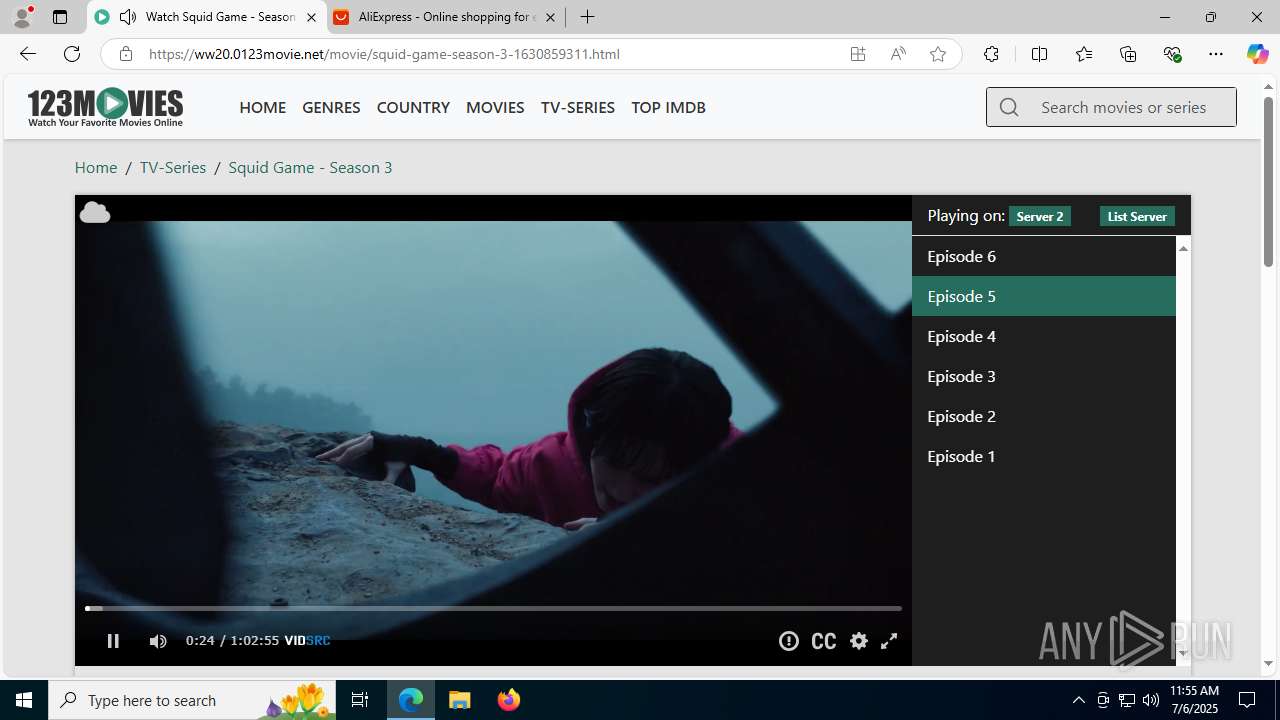Toggle closed captions CC button
This screenshot has height=720, width=1280.
point(824,641)
